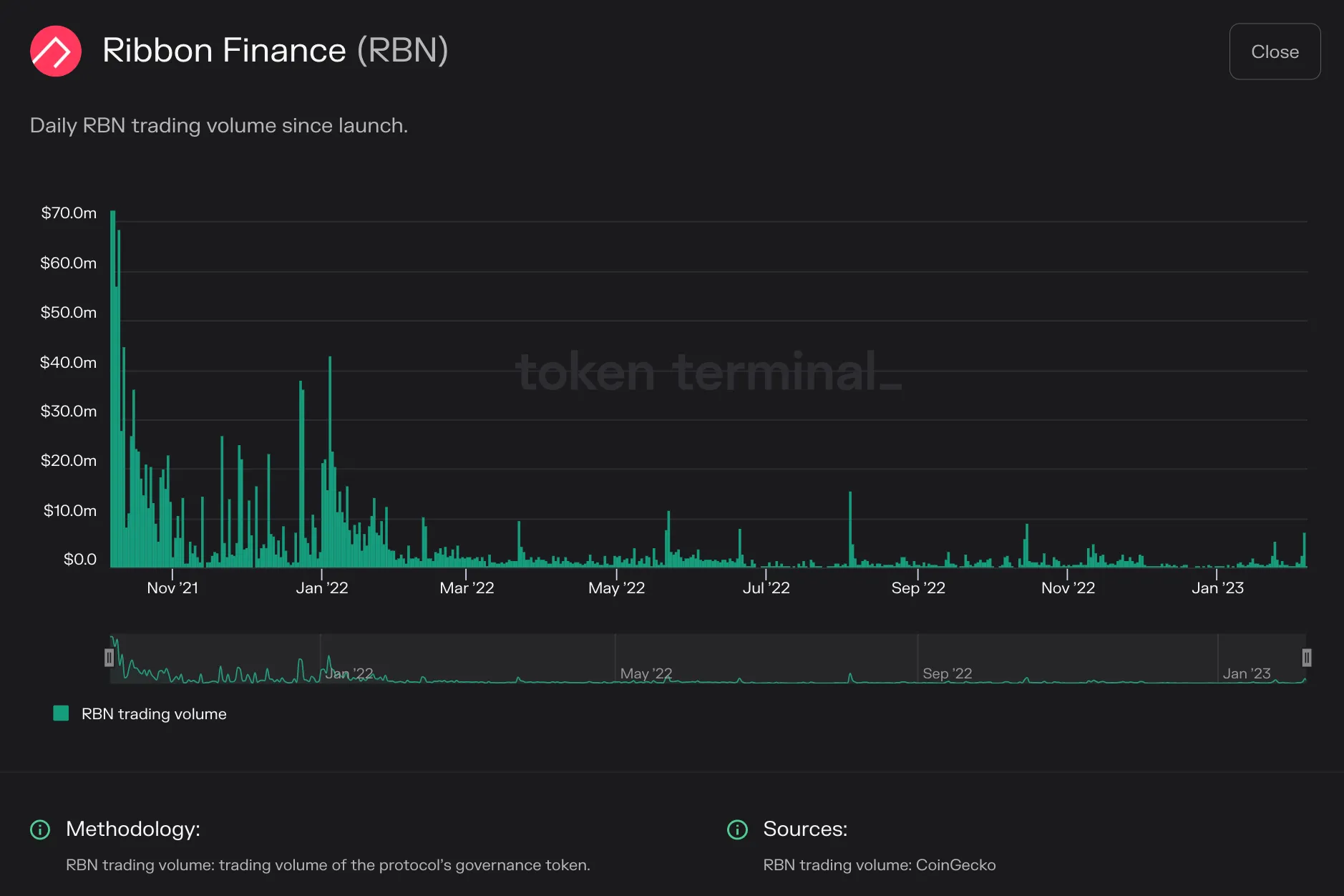The image size is (1344, 896).
Task: Click the Sep '22 x-axis label on main chart
Action: [x=918, y=588]
